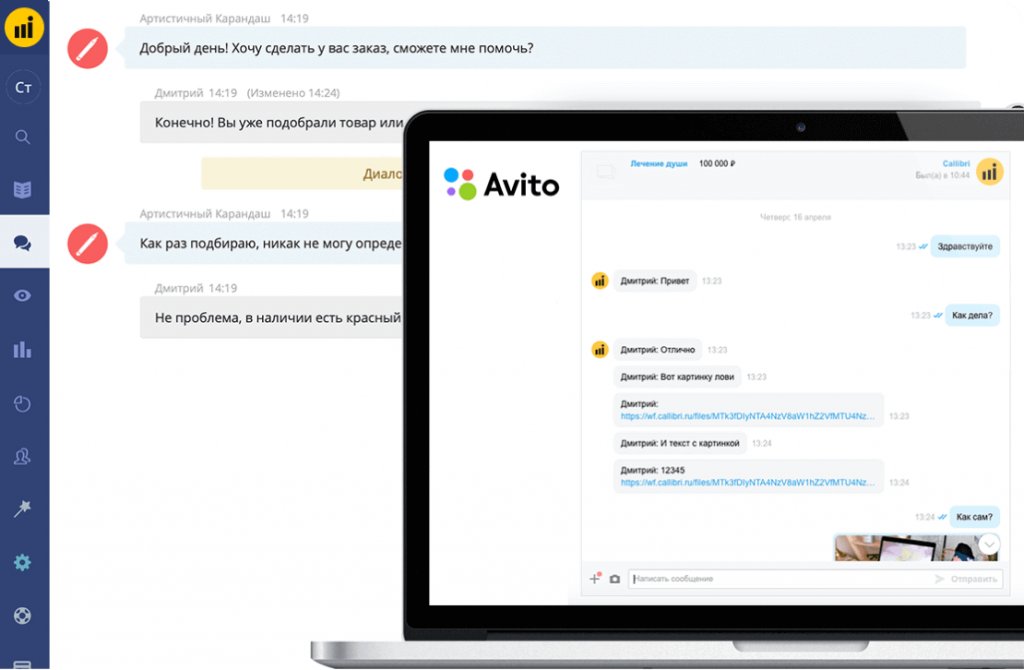Viewport: 1024px width, 670px height.
Task: Open the lifebuoy support icon
Action: click(x=24, y=615)
